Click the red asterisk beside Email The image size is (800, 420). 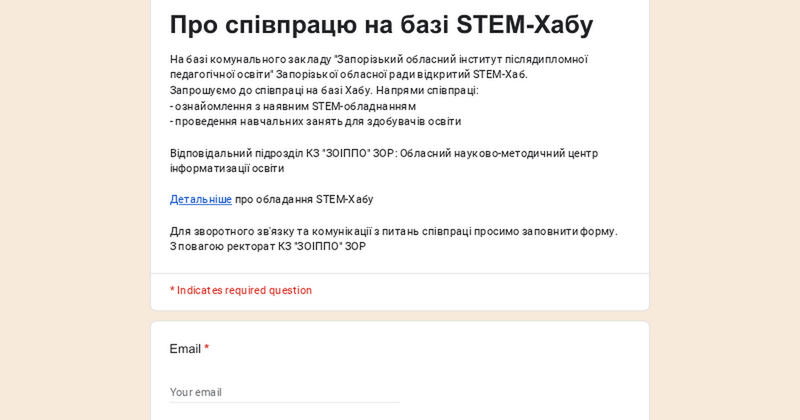point(207,348)
